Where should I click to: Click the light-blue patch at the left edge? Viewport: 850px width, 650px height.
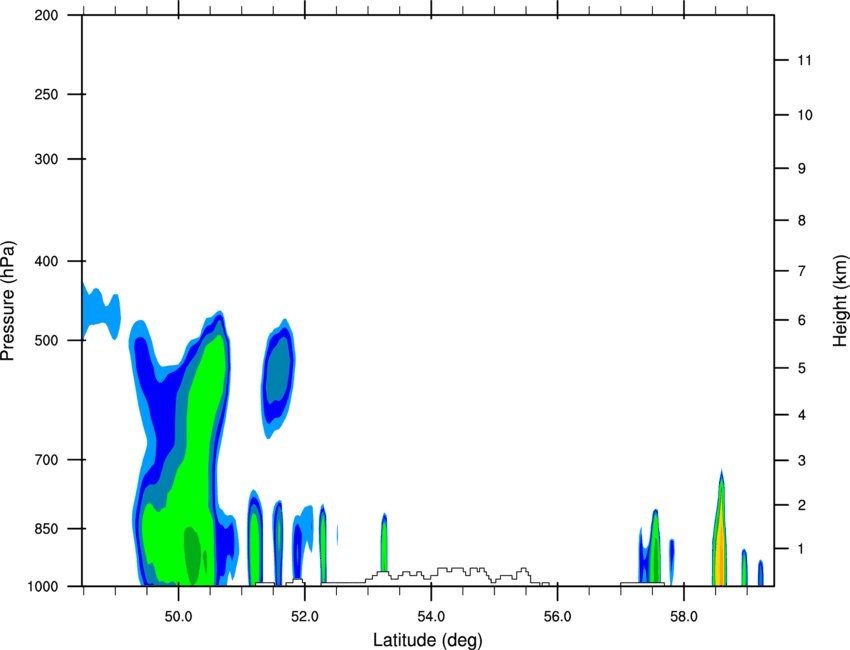tap(100, 312)
